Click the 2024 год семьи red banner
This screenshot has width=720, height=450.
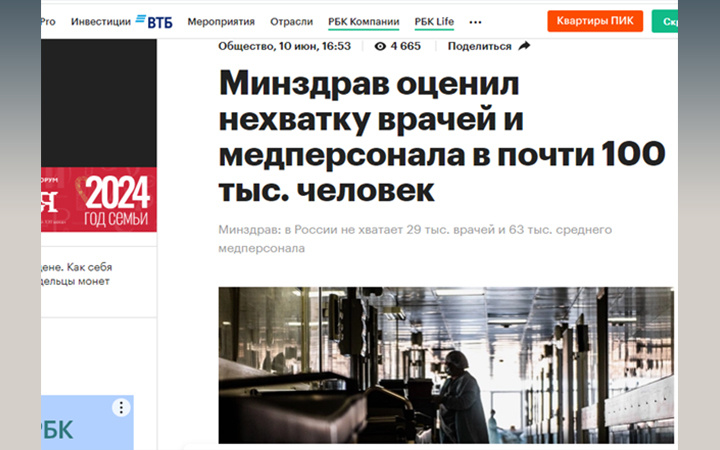click(99, 199)
